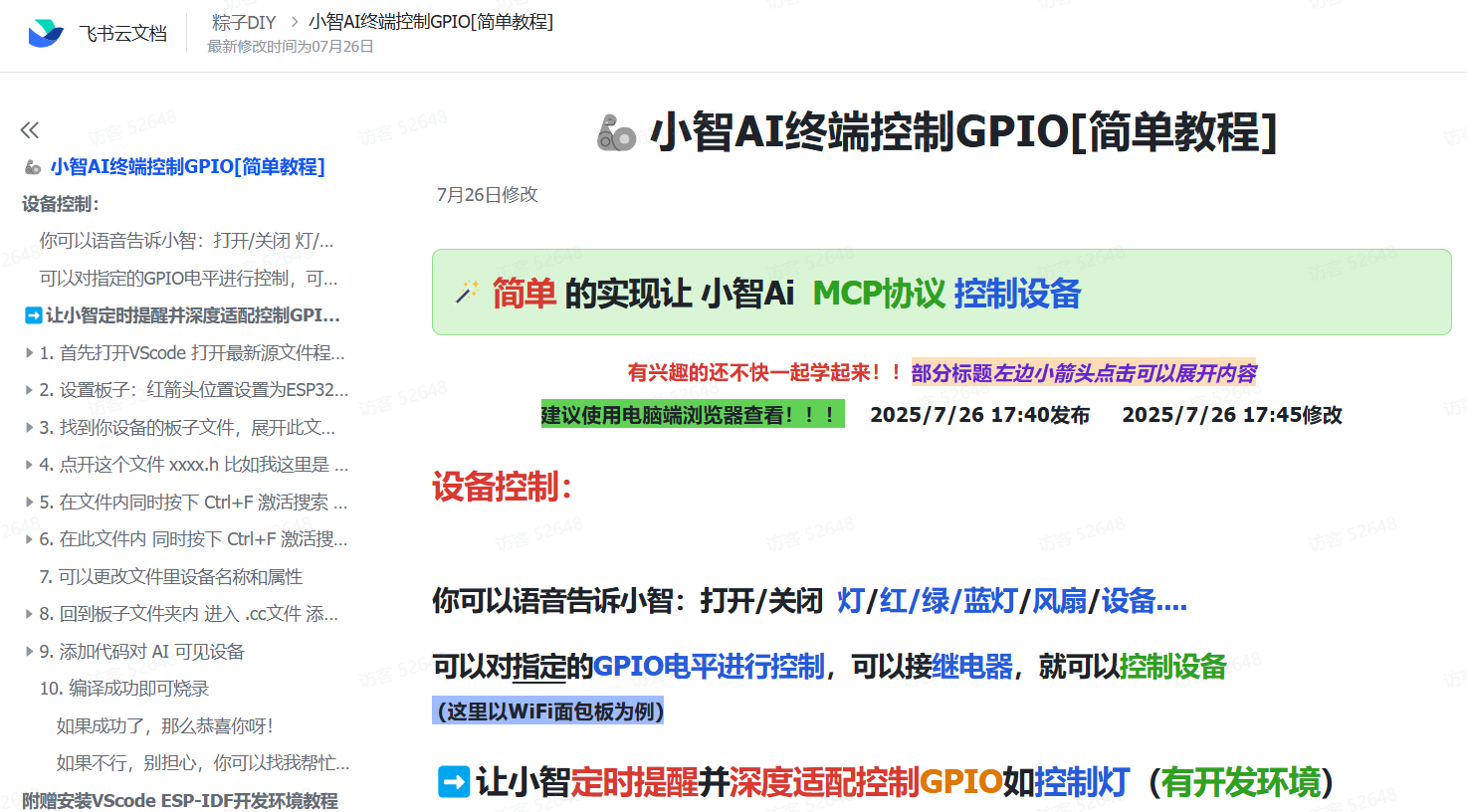Click the line 你可以语音告诉小智:打开/关闭
This screenshot has width=1467, height=812.
(x=628, y=601)
